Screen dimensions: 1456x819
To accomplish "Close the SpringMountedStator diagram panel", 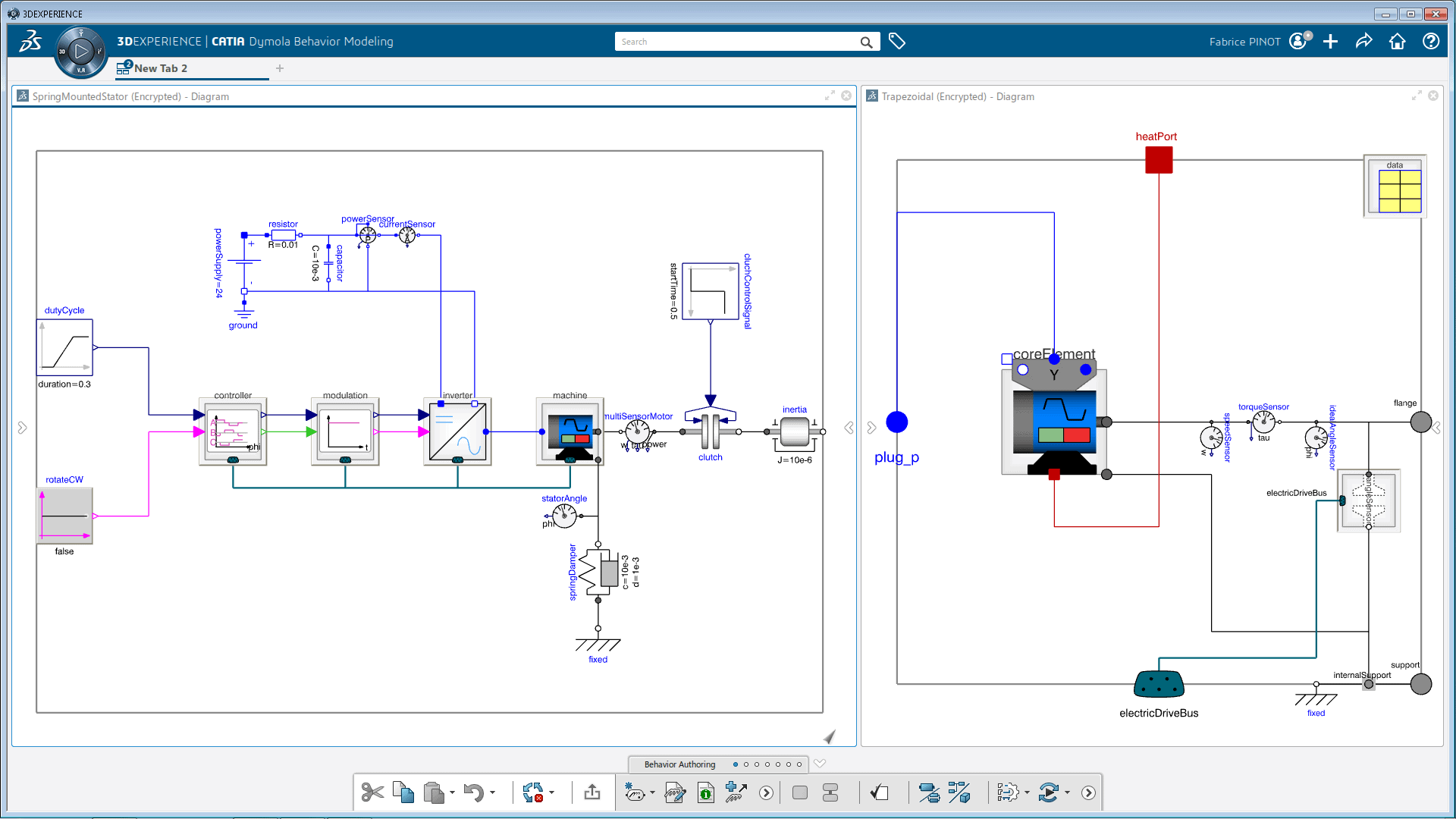I will (x=846, y=96).
